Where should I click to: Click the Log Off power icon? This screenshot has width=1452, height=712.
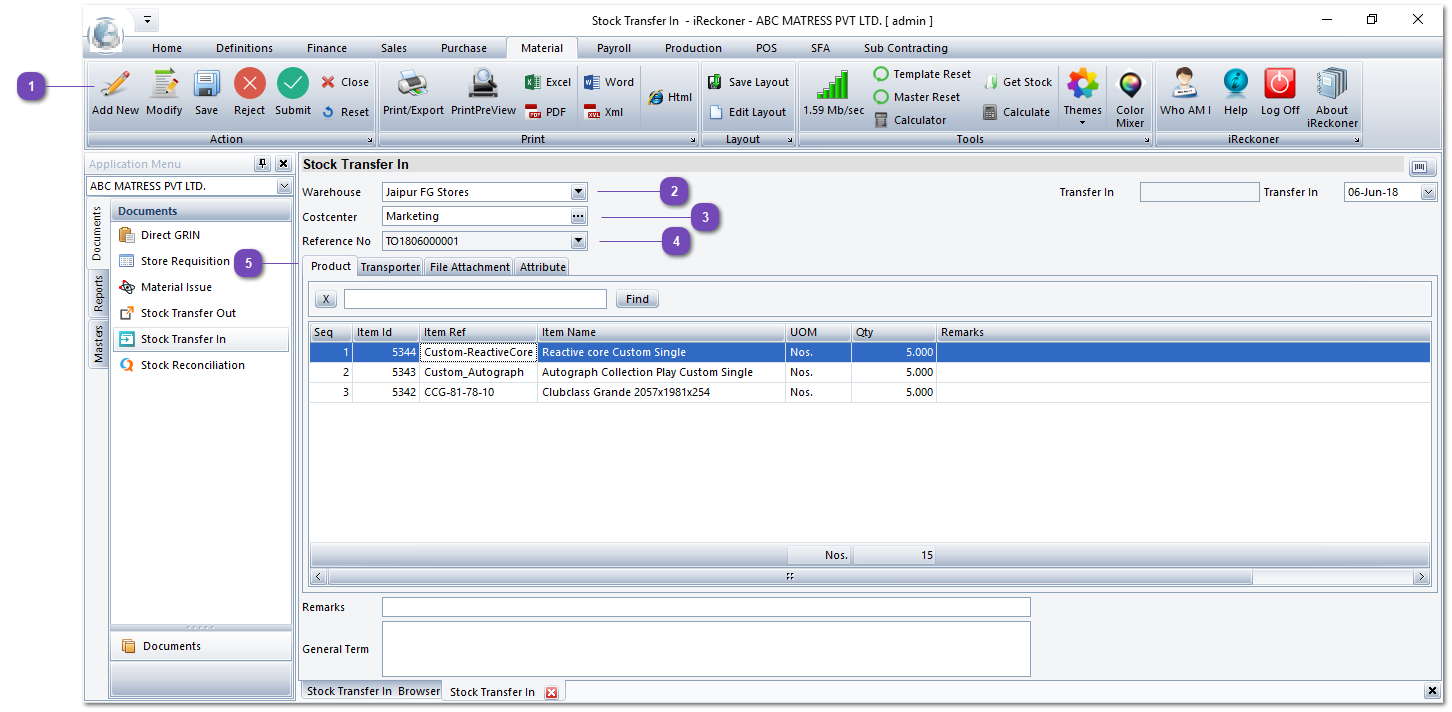(x=1279, y=85)
